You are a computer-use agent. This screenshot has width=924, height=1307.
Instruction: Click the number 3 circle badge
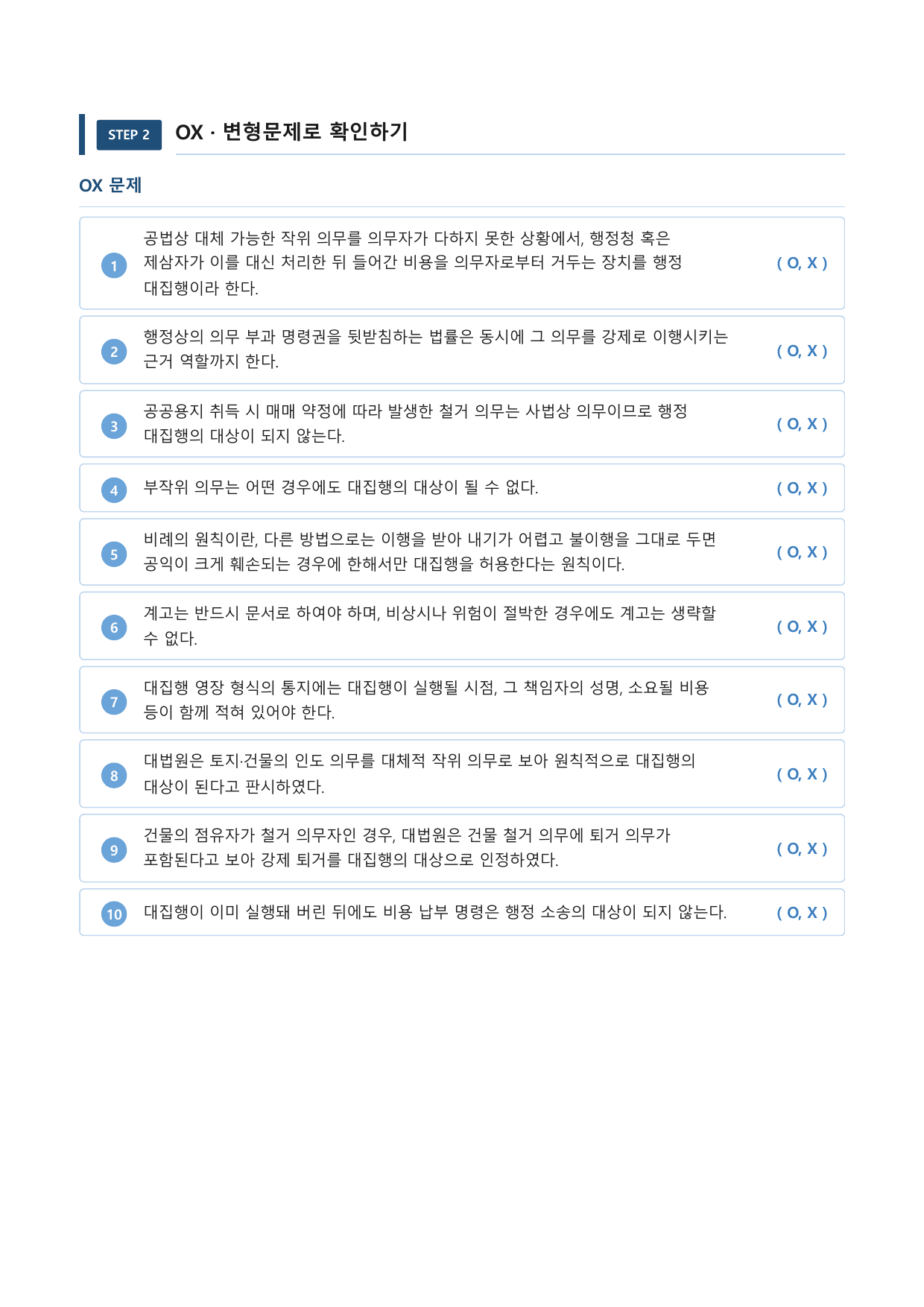click(114, 426)
